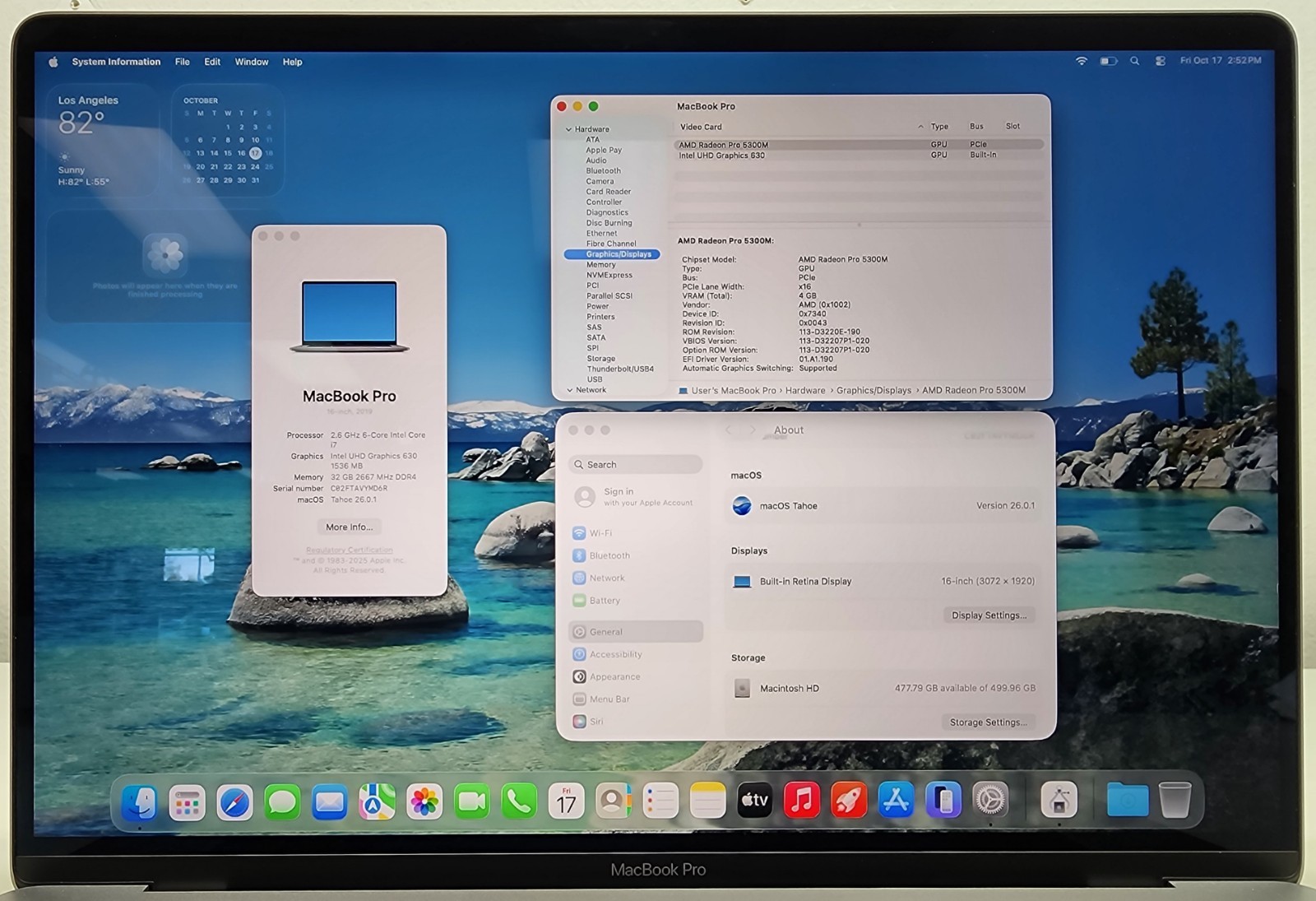Open Finder from the Dock
The image size is (1316, 901).
(x=140, y=801)
